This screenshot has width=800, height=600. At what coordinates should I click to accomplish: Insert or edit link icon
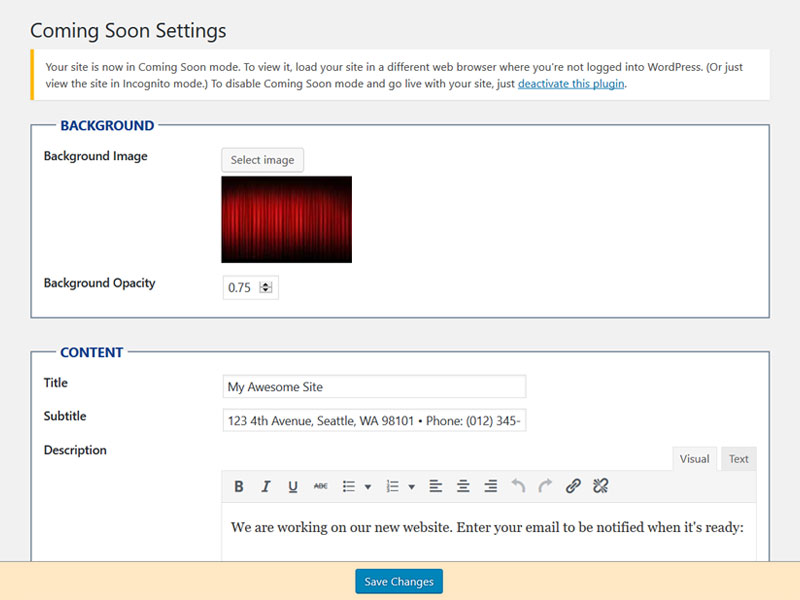click(573, 486)
